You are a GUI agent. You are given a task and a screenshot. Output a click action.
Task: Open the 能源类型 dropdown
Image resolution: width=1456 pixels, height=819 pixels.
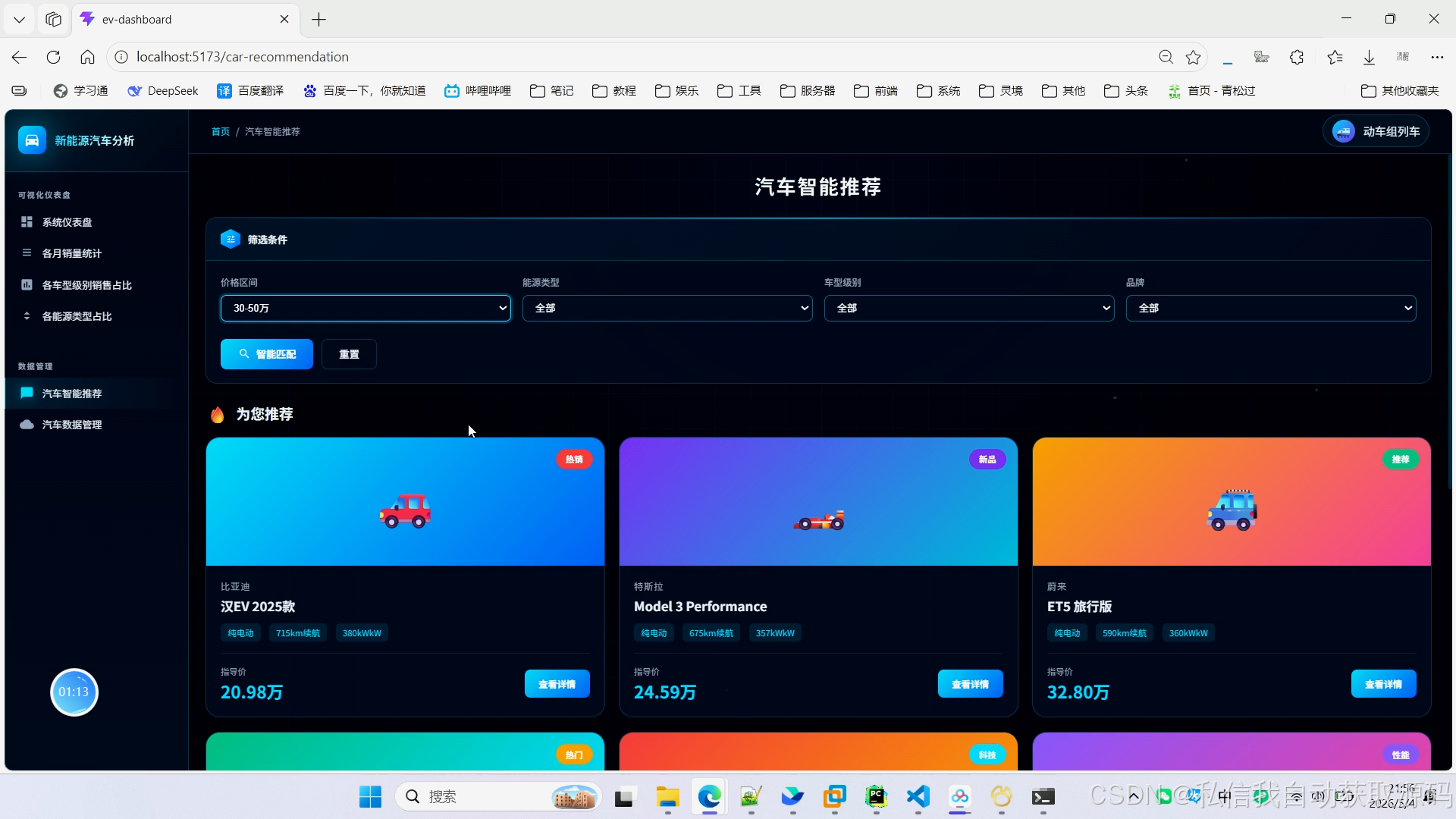click(x=667, y=308)
